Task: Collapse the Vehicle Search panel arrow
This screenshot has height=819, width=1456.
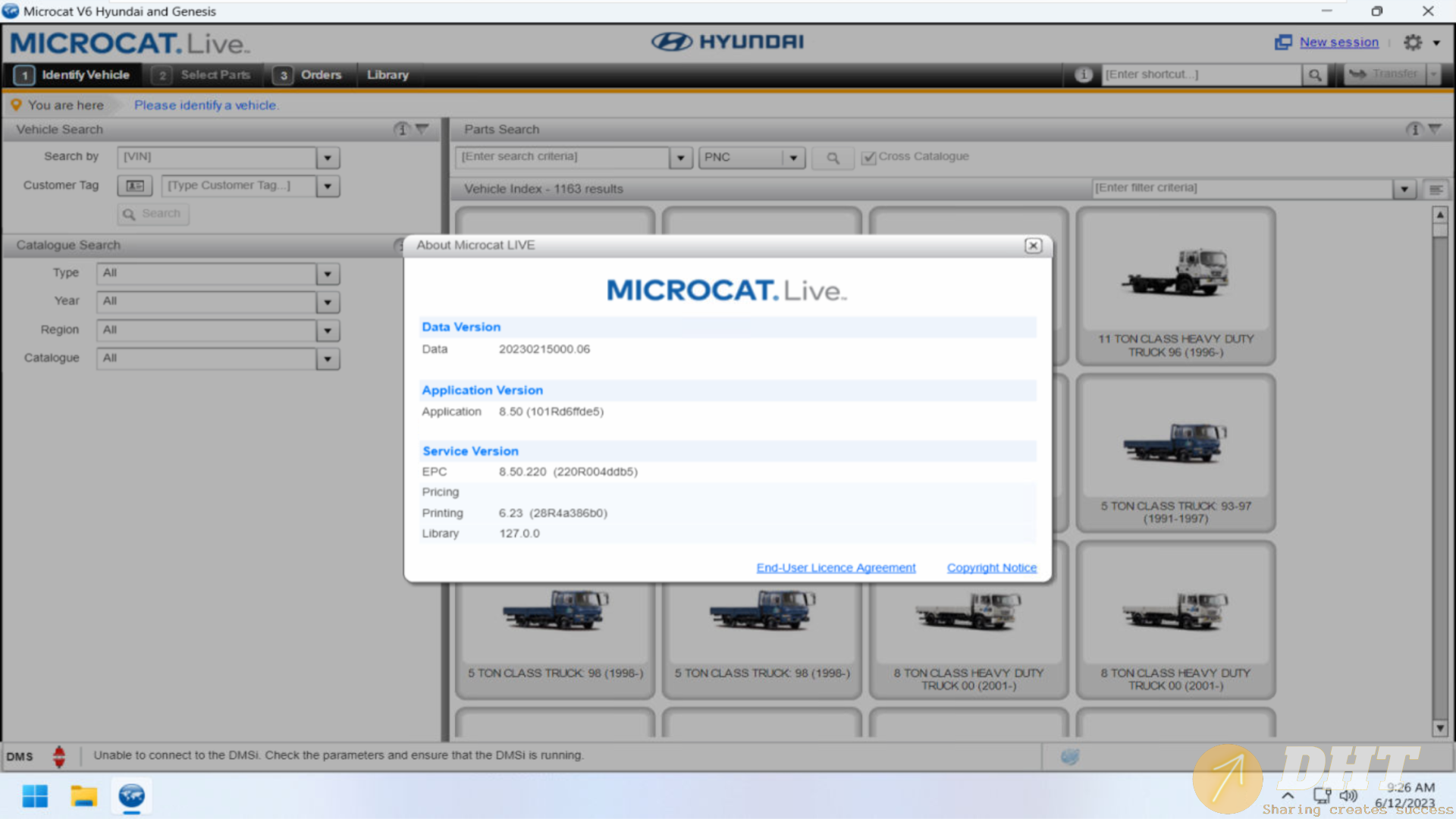Action: coord(423,130)
